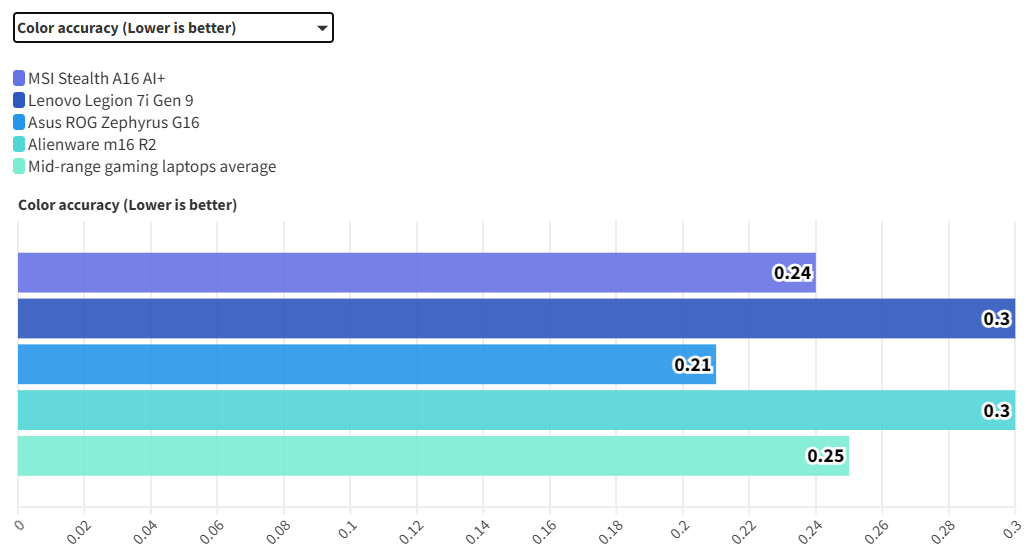Toggle the Alienware m16 R2 legend label
The image size is (1029, 557).
click(x=92, y=144)
